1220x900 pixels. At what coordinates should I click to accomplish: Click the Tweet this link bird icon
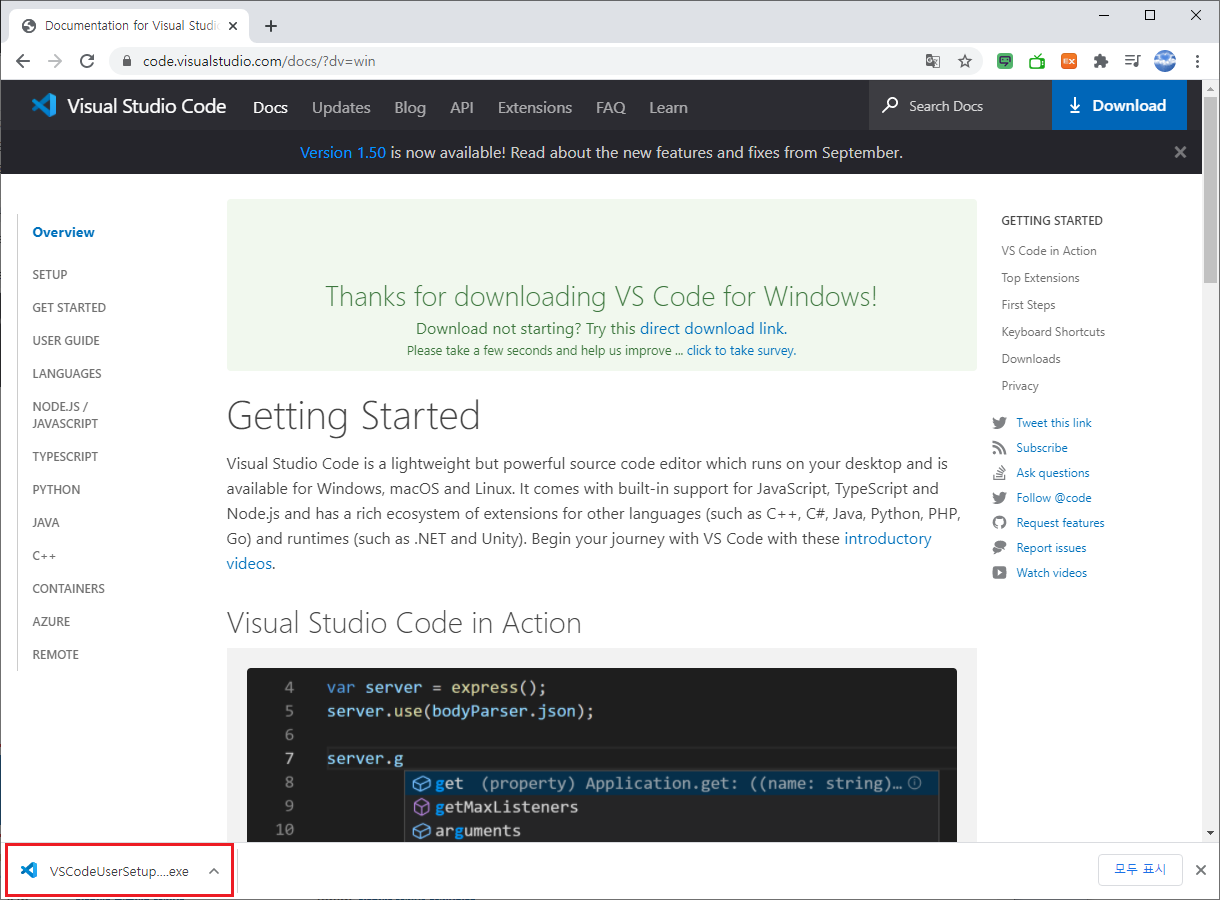coord(999,423)
